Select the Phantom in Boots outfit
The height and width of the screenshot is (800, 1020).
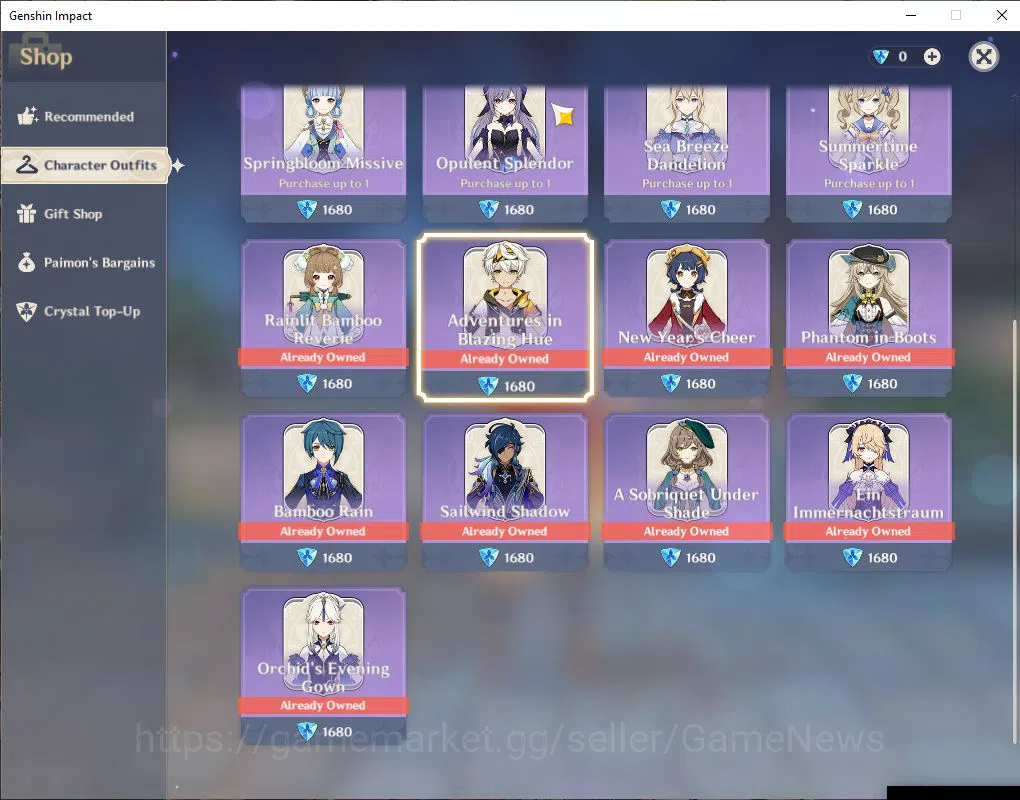tap(868, 317)
